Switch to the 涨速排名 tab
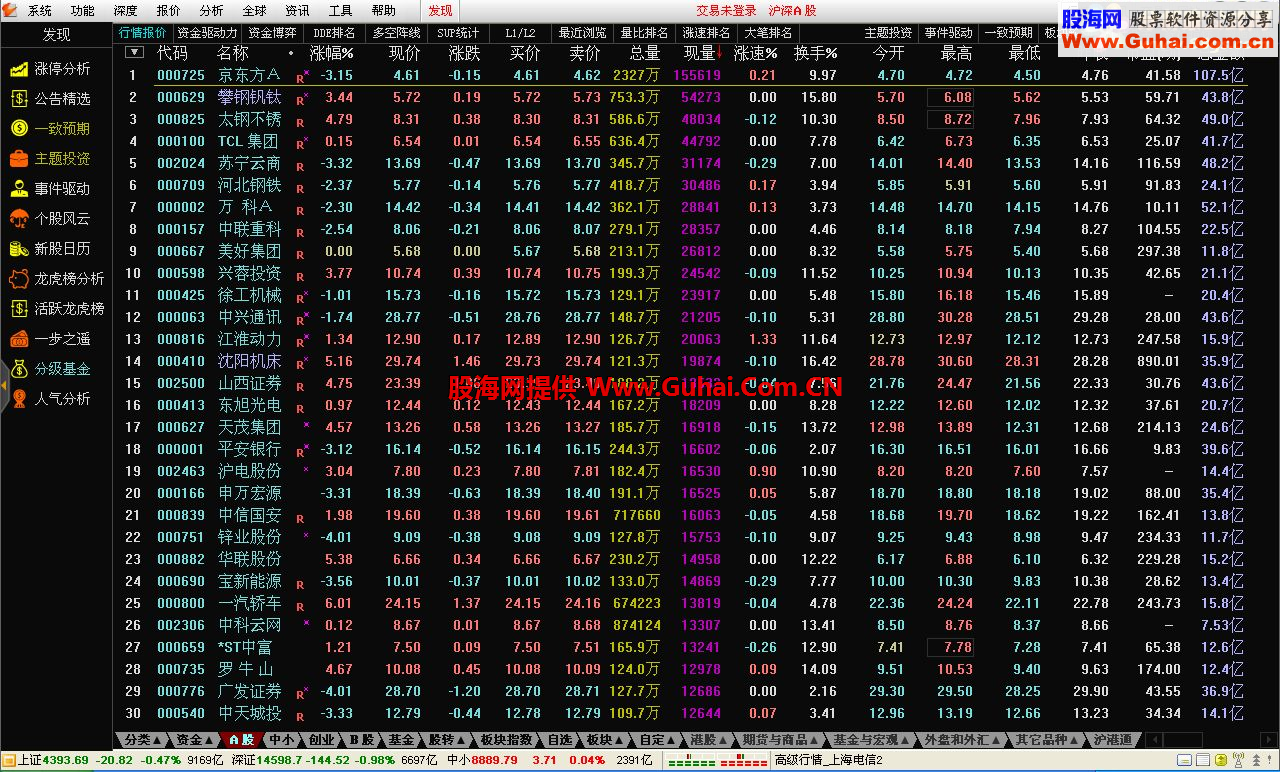The width and height of the screenshot is (1280, 772). point(706,32)
